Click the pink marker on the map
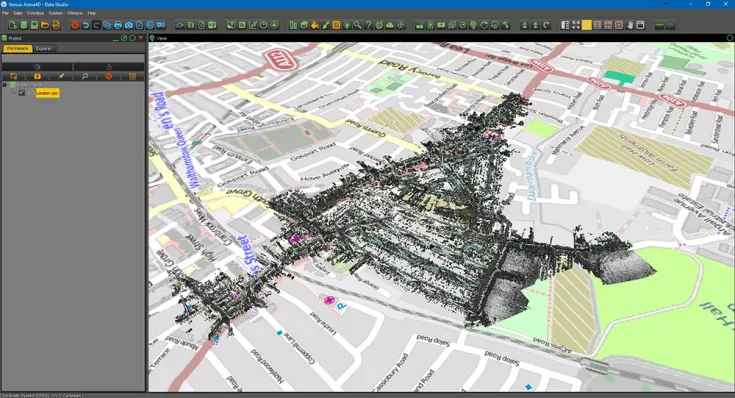735x398 pixels. (330, 300)
